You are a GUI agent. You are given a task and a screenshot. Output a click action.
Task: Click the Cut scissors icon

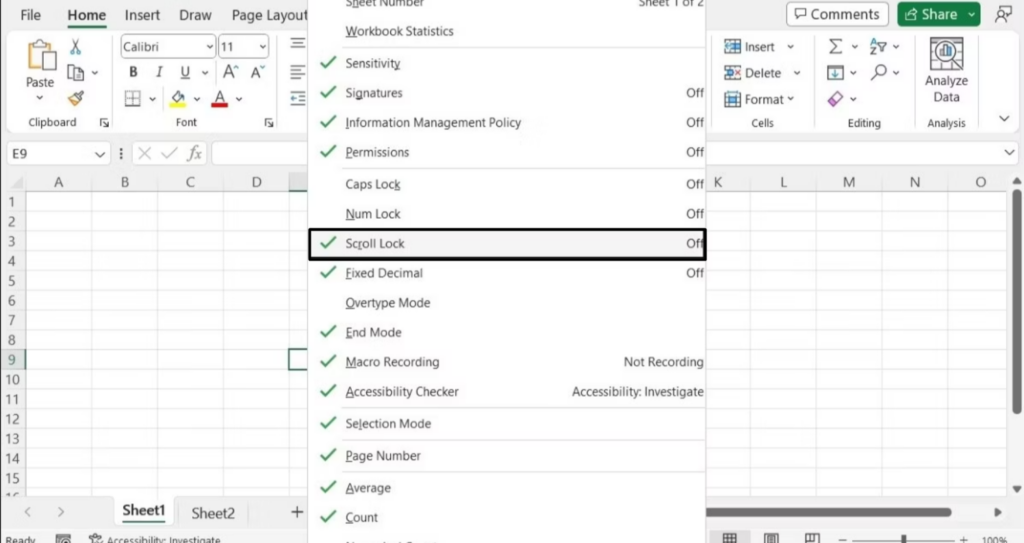[75, 47]
